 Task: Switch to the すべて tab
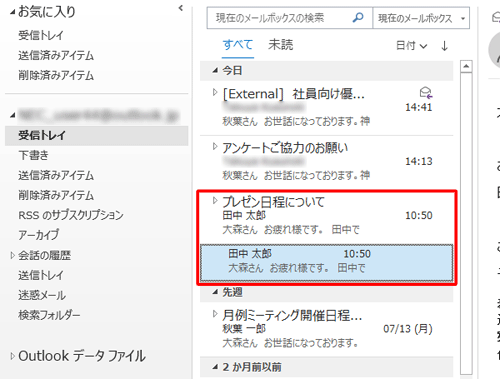click(x=238, y=45)
